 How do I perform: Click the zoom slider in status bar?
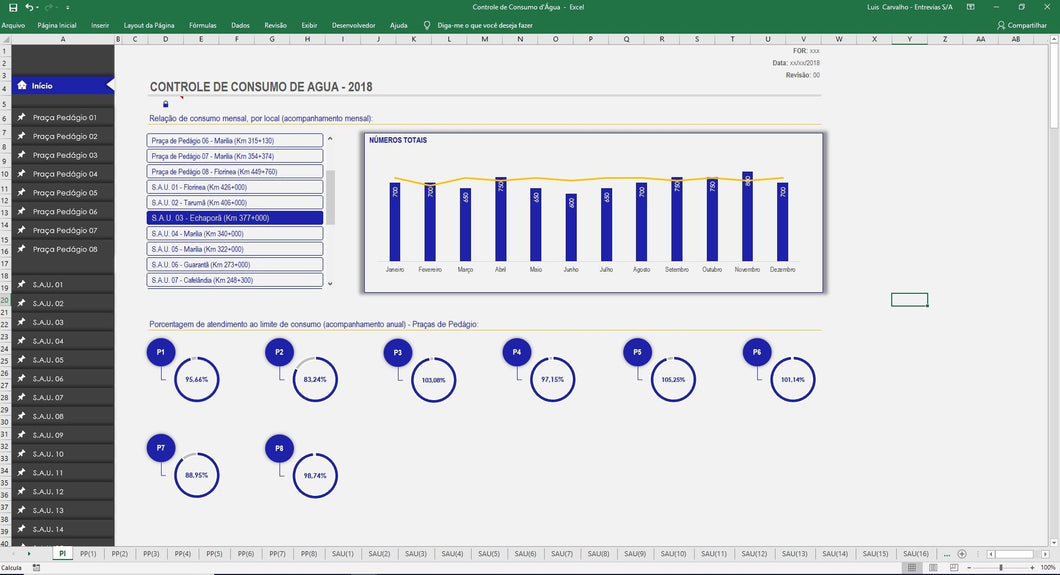point(1001,568)
